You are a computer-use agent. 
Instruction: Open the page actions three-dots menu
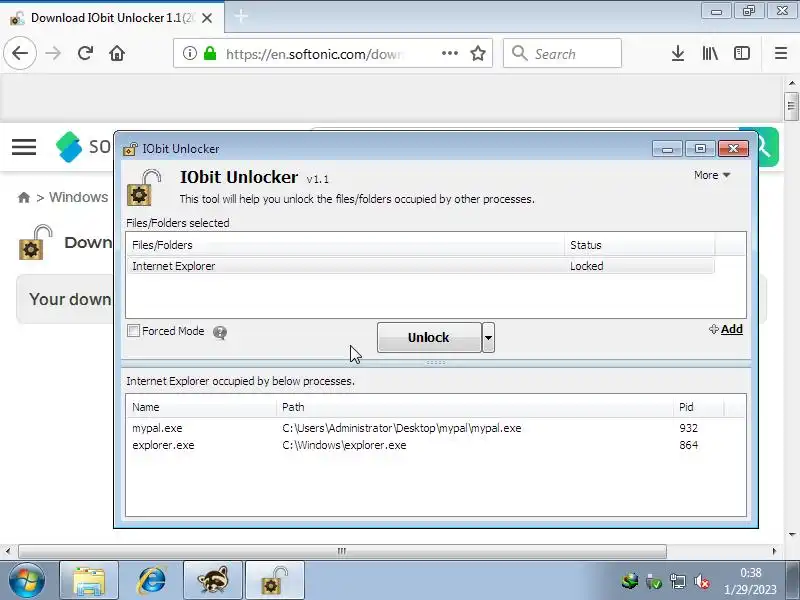449,53
